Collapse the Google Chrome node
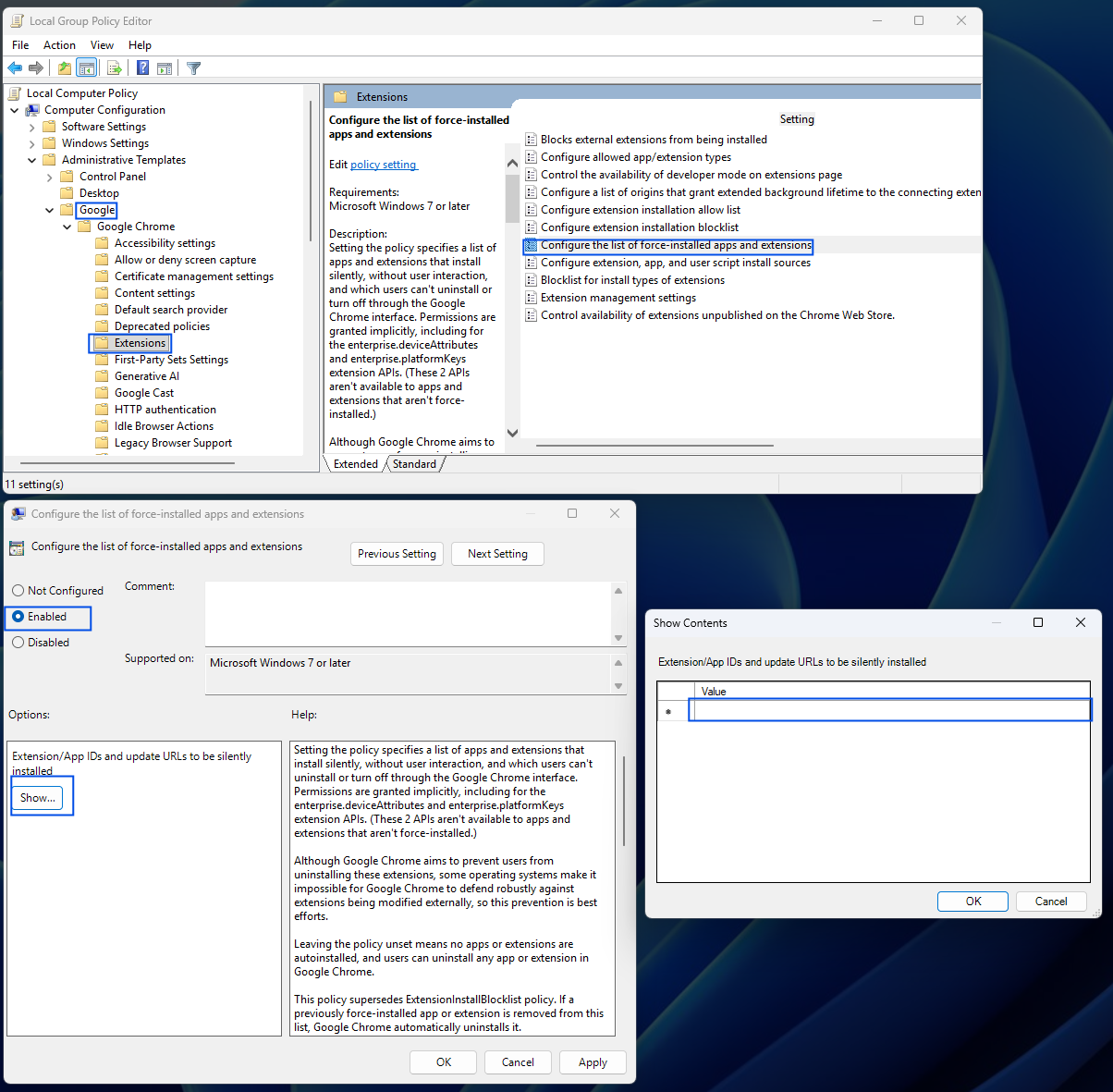1113x1092 pixels. coord(67,227)
